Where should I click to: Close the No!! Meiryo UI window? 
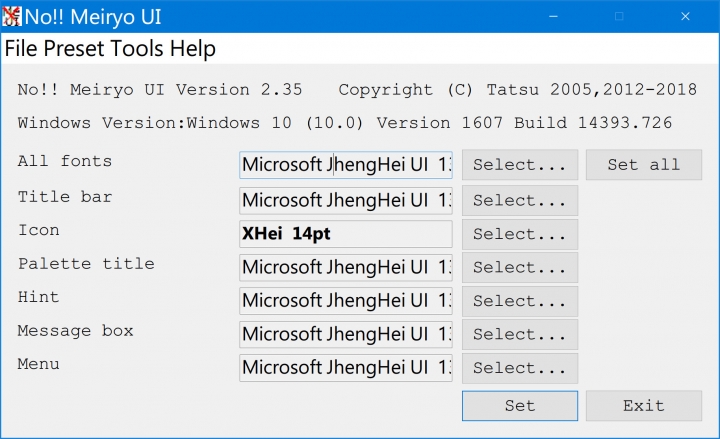pos(685,17)
